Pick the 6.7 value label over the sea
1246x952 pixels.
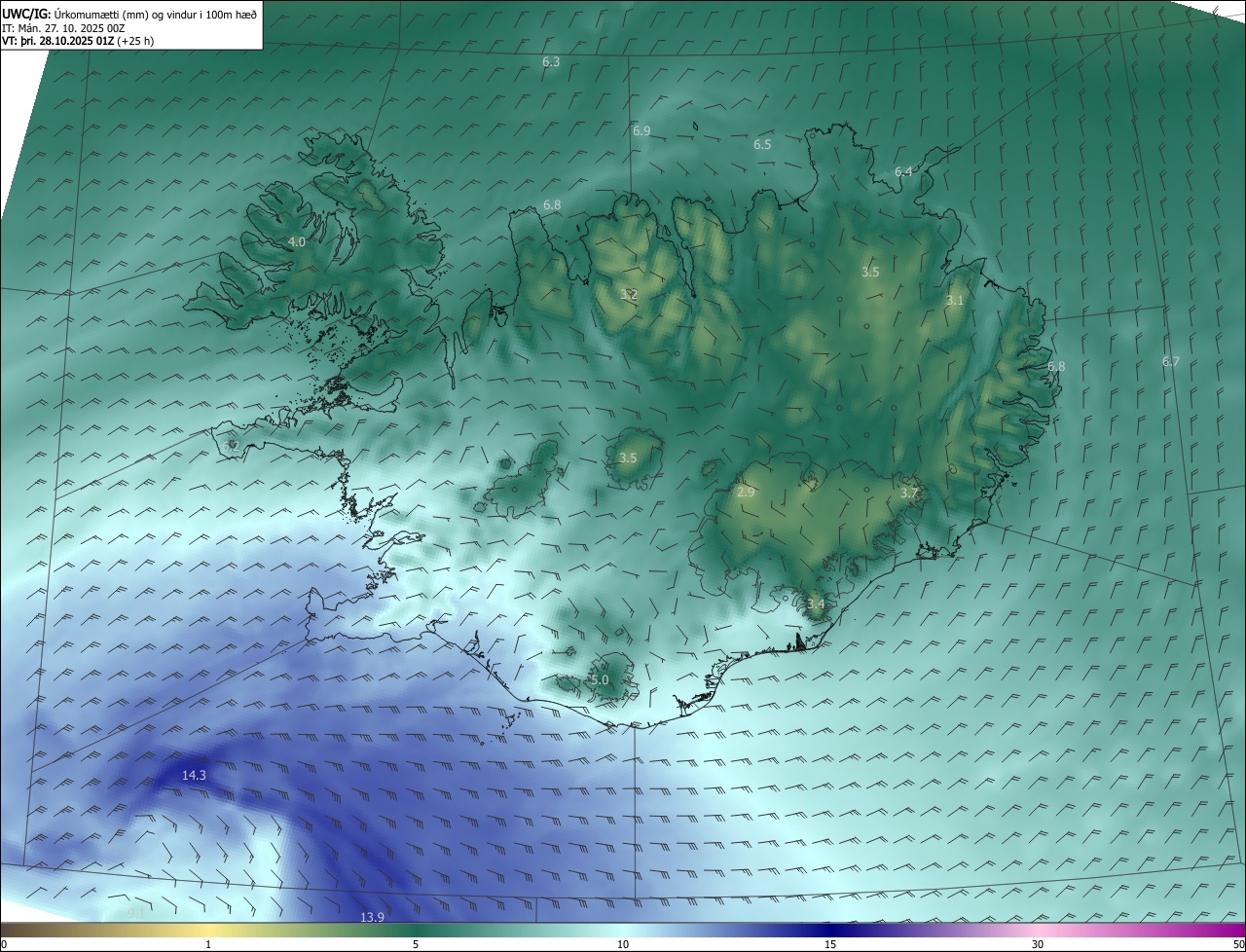1170,361
